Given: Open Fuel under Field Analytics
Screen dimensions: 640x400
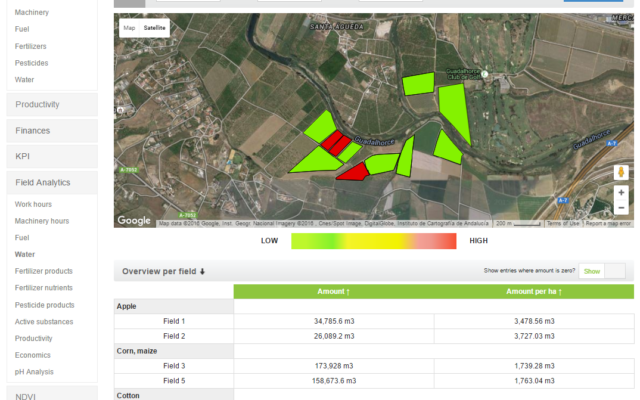Looking at the screenshot, I should 22,238.
